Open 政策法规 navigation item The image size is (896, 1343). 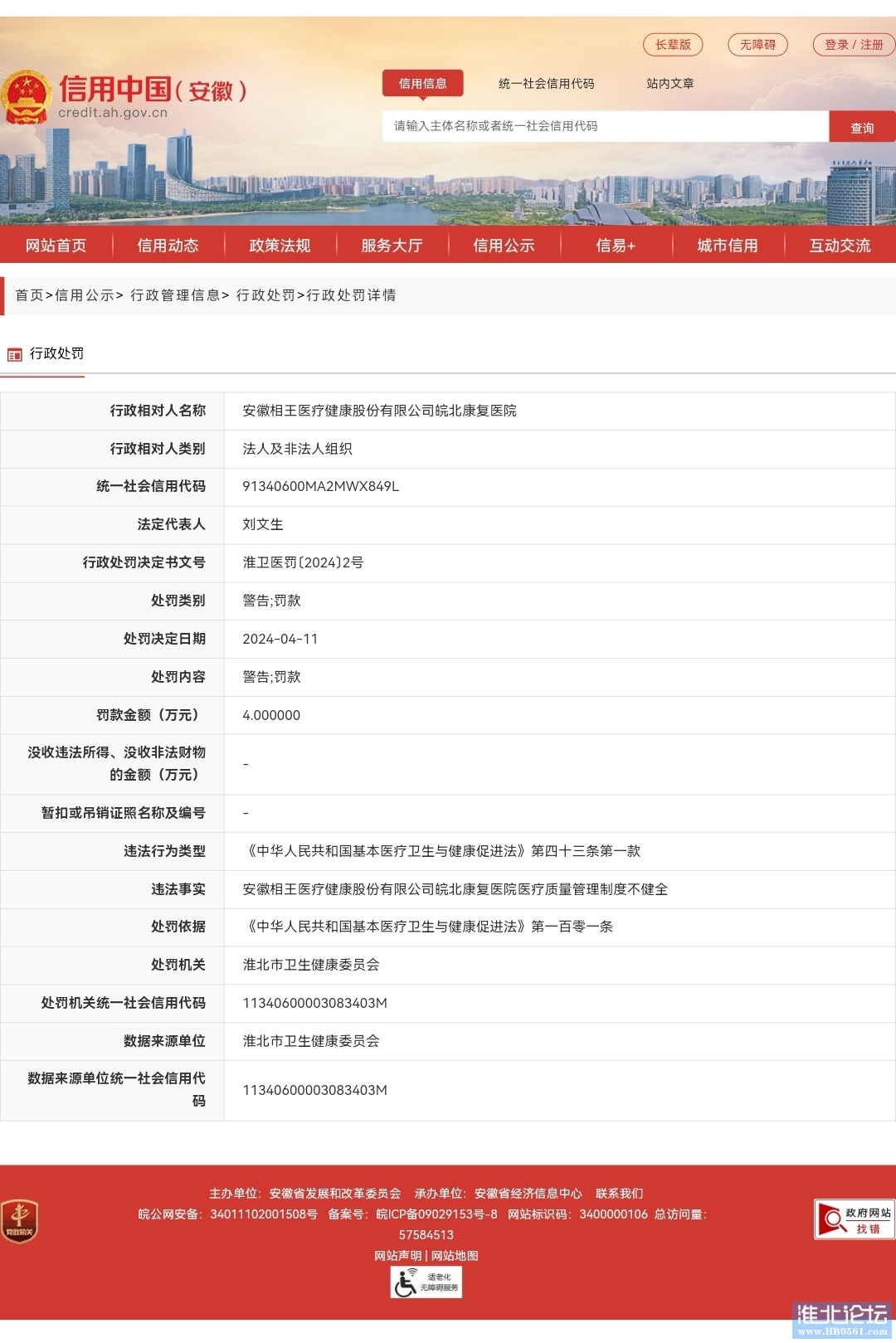coord(280,246)
